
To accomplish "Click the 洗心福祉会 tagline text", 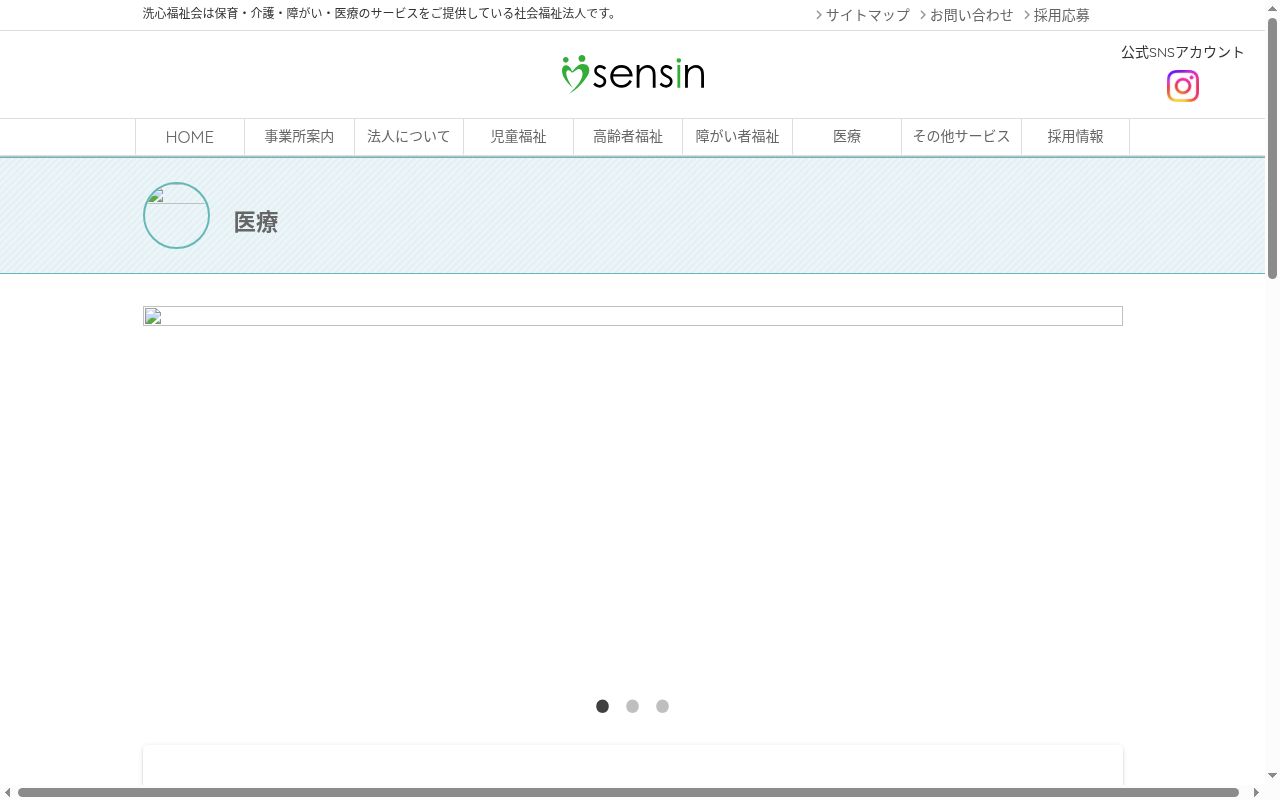I will click(382, 14).
